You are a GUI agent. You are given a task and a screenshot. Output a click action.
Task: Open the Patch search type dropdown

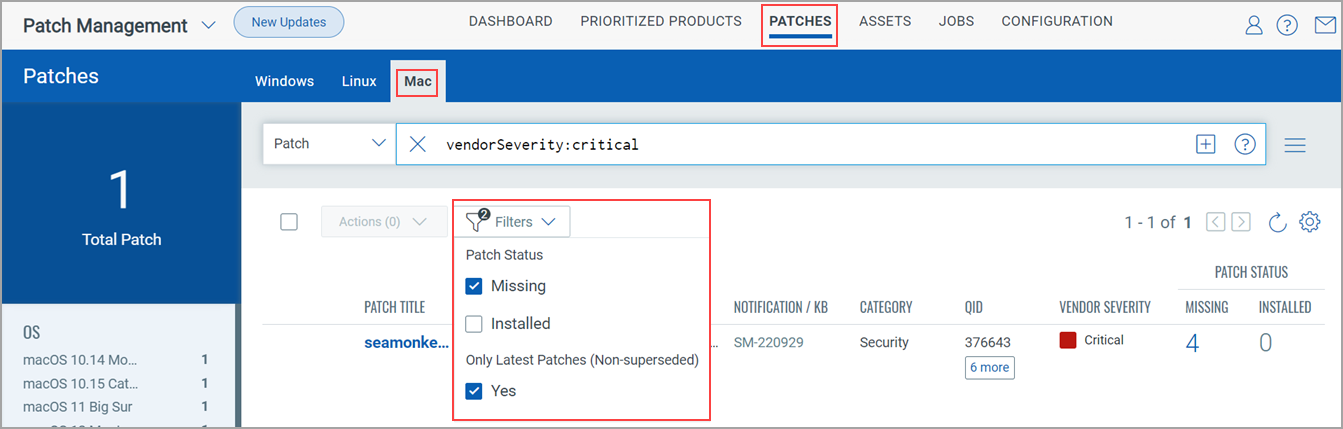(328, 144)
